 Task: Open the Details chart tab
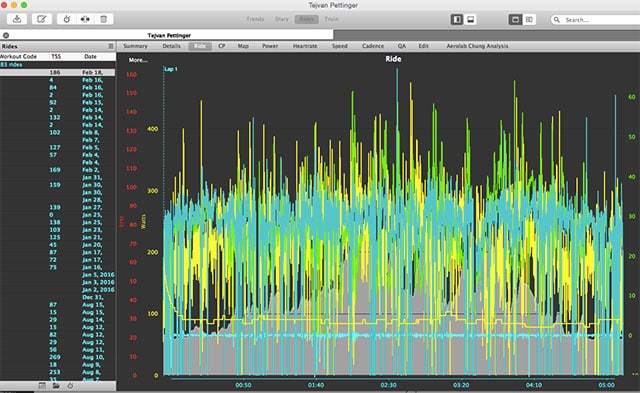pyautogui.click(x=171, y=46)
